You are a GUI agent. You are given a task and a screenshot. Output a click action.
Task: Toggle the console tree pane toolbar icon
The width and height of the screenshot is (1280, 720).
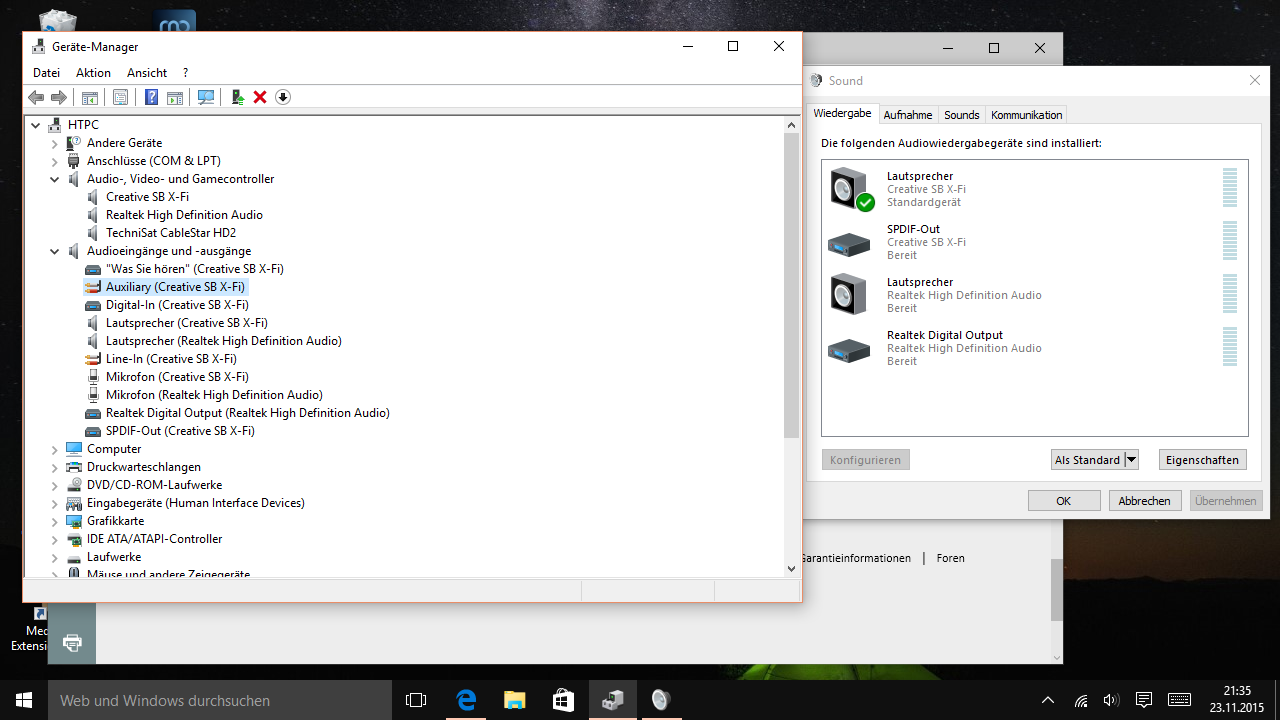point(90,97)
